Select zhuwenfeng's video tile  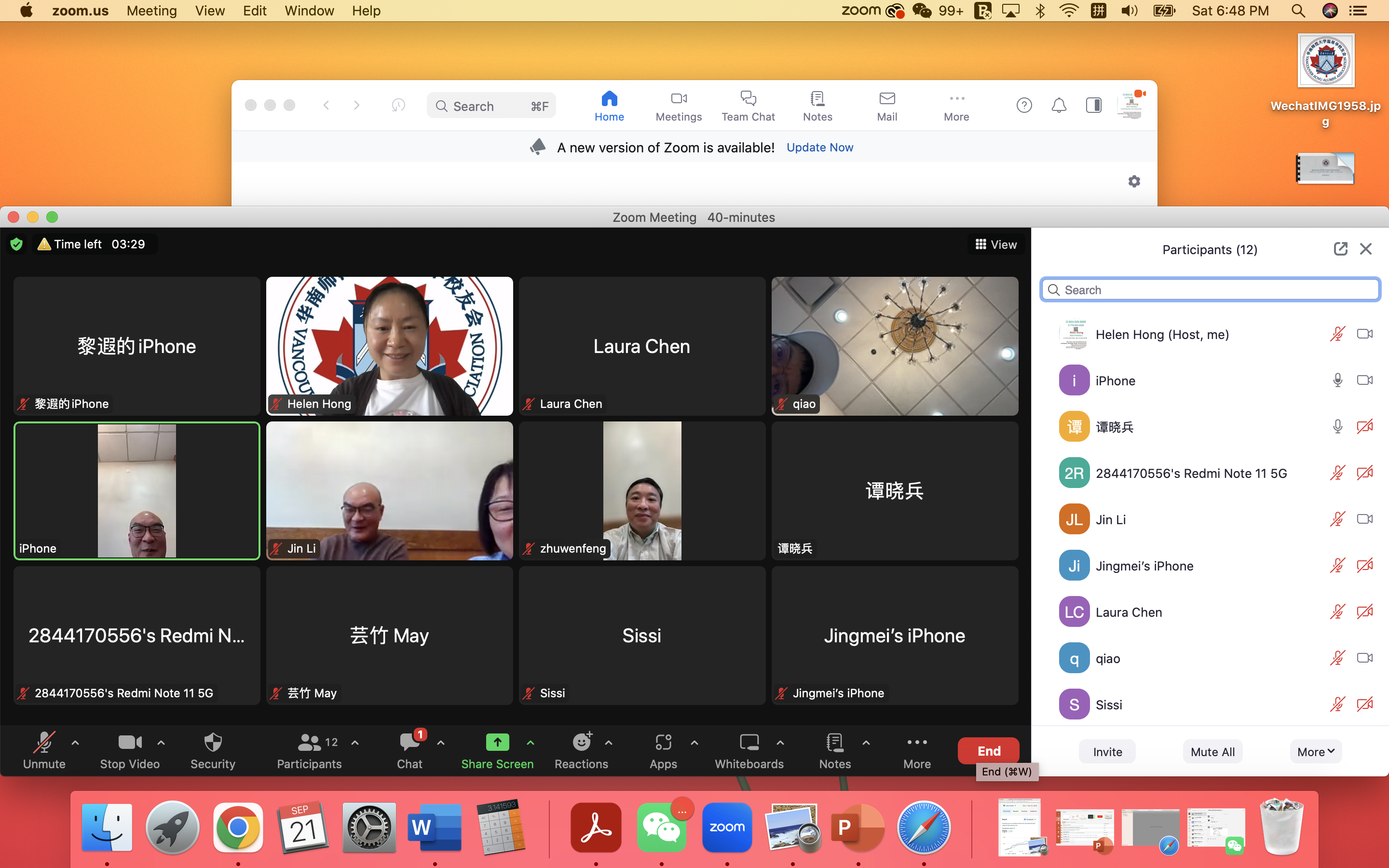[x=642, y=491]
